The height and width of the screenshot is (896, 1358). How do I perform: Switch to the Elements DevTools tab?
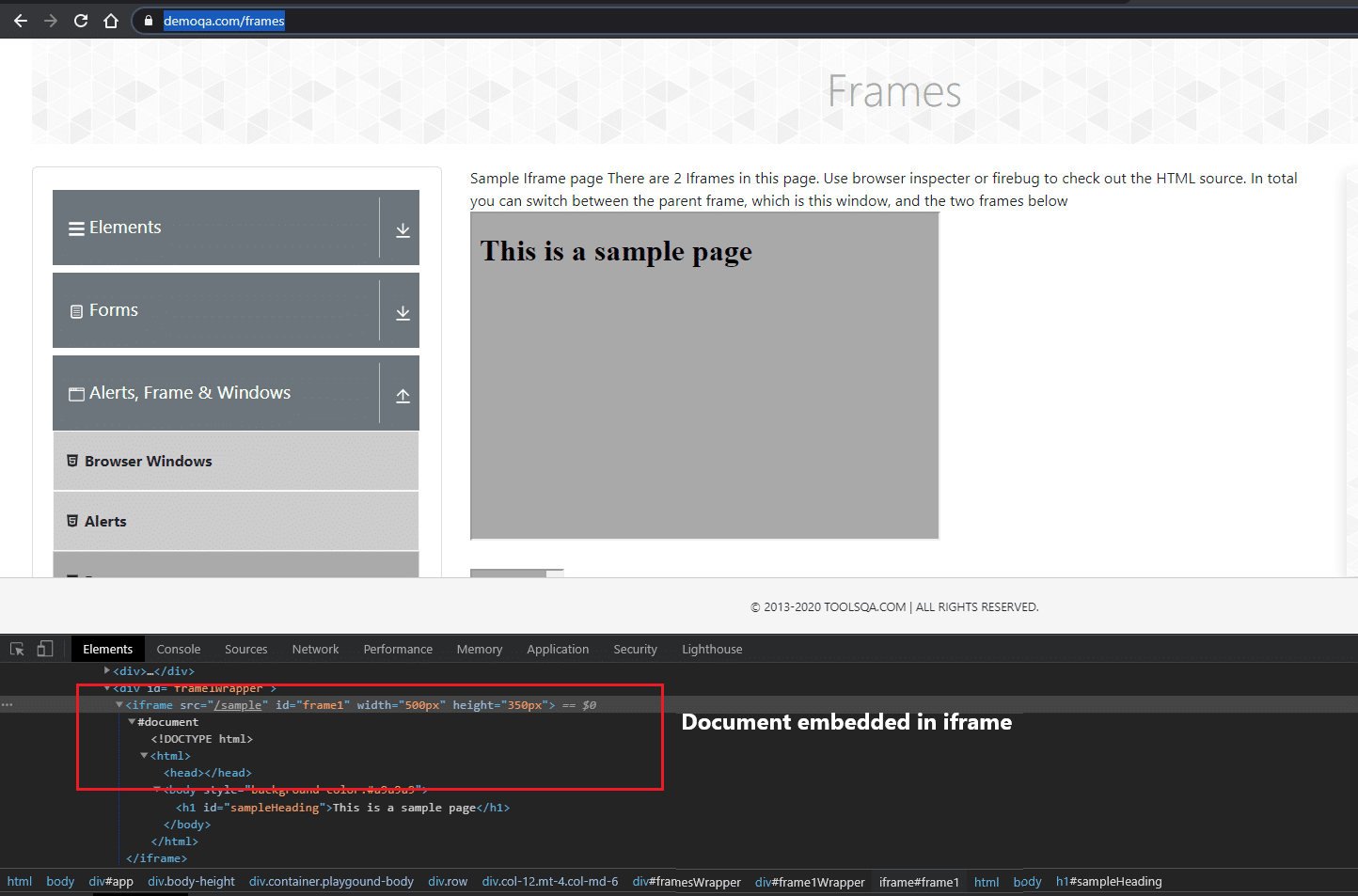(x=108, y=649)
